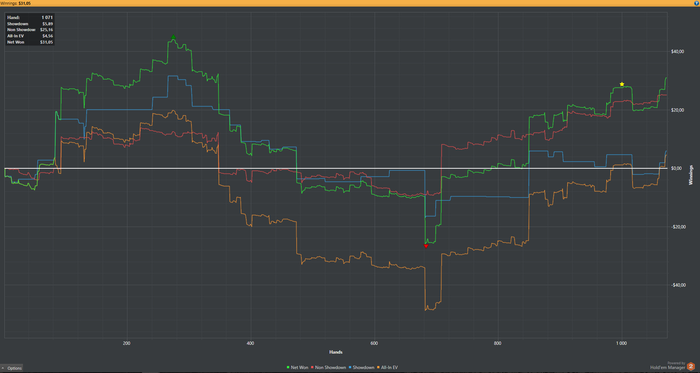700x373 pixels.
Task: Click the "Winnings: $31,05" title text
Action: 16,3
